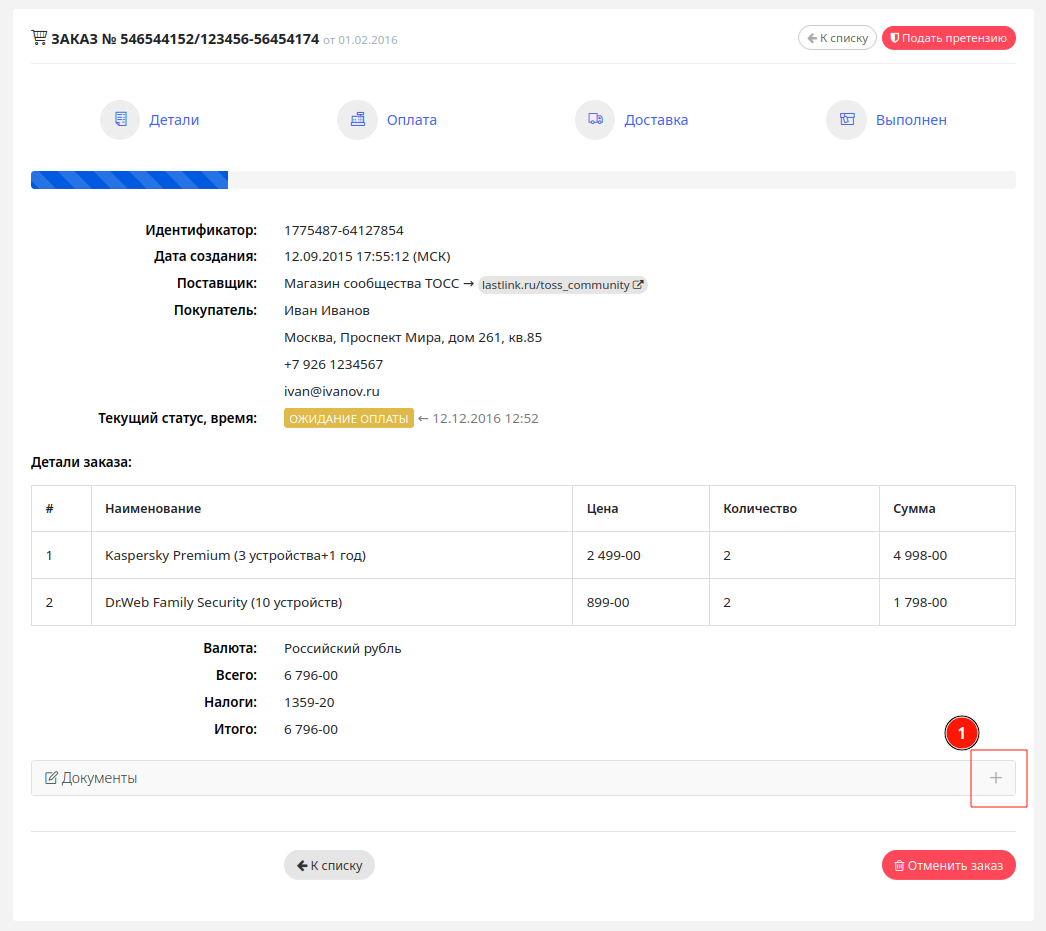Viewport: 1046px width, 931px height.
Task: Click bottom К списку button
Action: coord(330,865)
